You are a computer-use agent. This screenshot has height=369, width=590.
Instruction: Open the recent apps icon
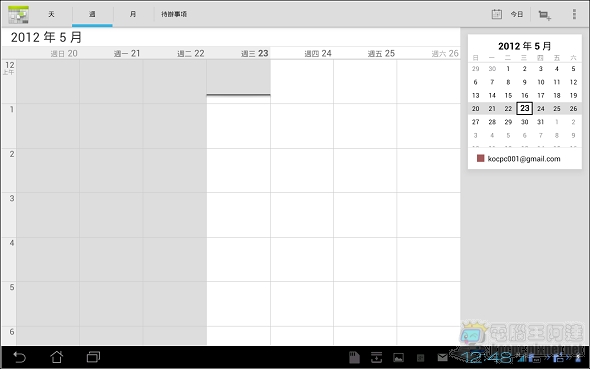pyautogui.click(x=93, y=357)
